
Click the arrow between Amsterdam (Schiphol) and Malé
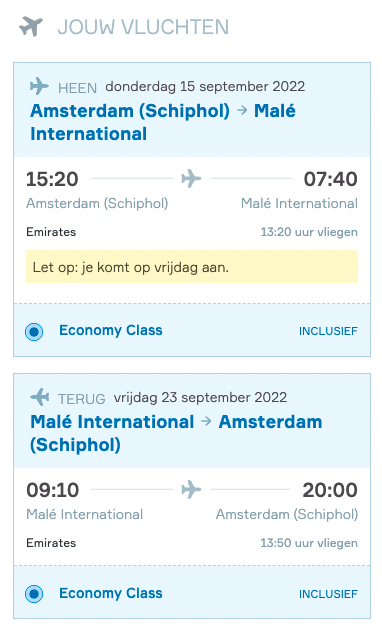(242, 110)
